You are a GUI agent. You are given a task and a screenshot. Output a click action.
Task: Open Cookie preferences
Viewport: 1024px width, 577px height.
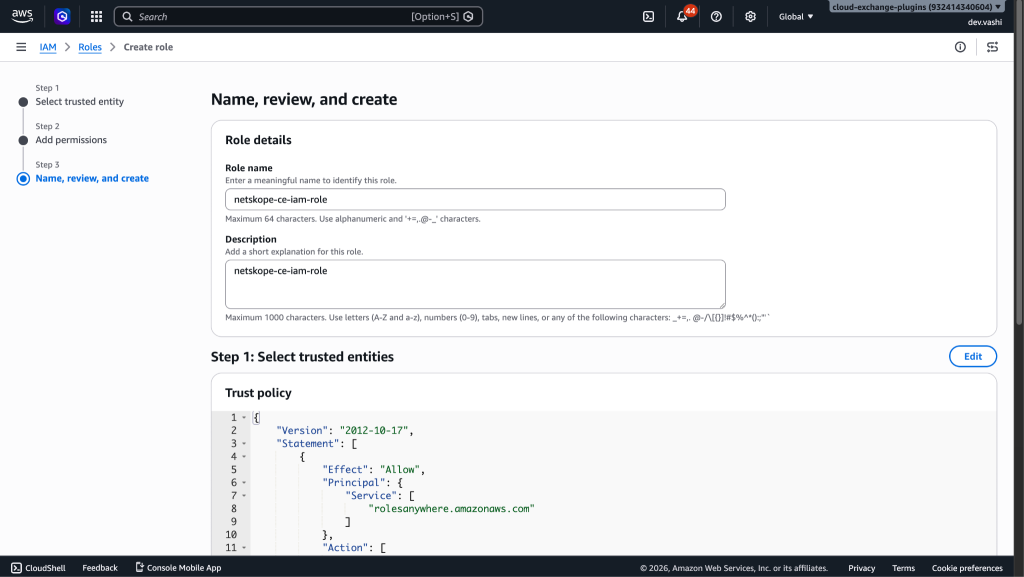(967, 568)
